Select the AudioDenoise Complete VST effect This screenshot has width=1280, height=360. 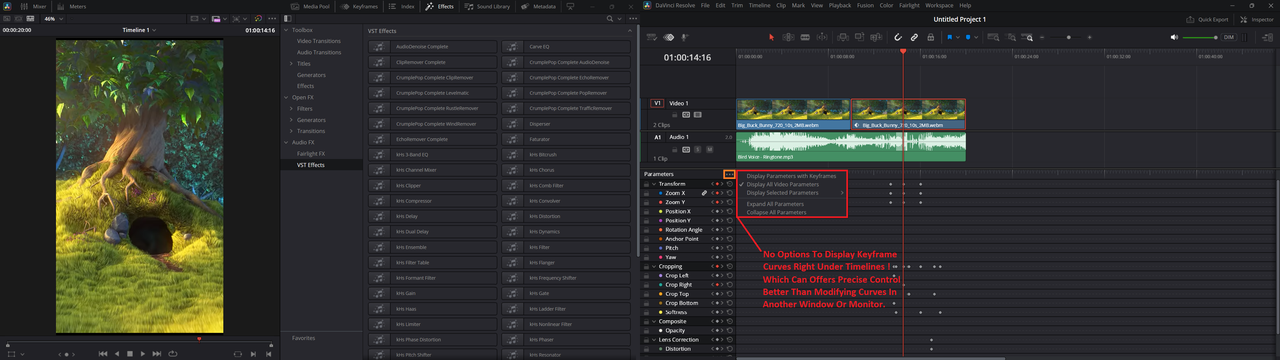click(x=432, y=47)
